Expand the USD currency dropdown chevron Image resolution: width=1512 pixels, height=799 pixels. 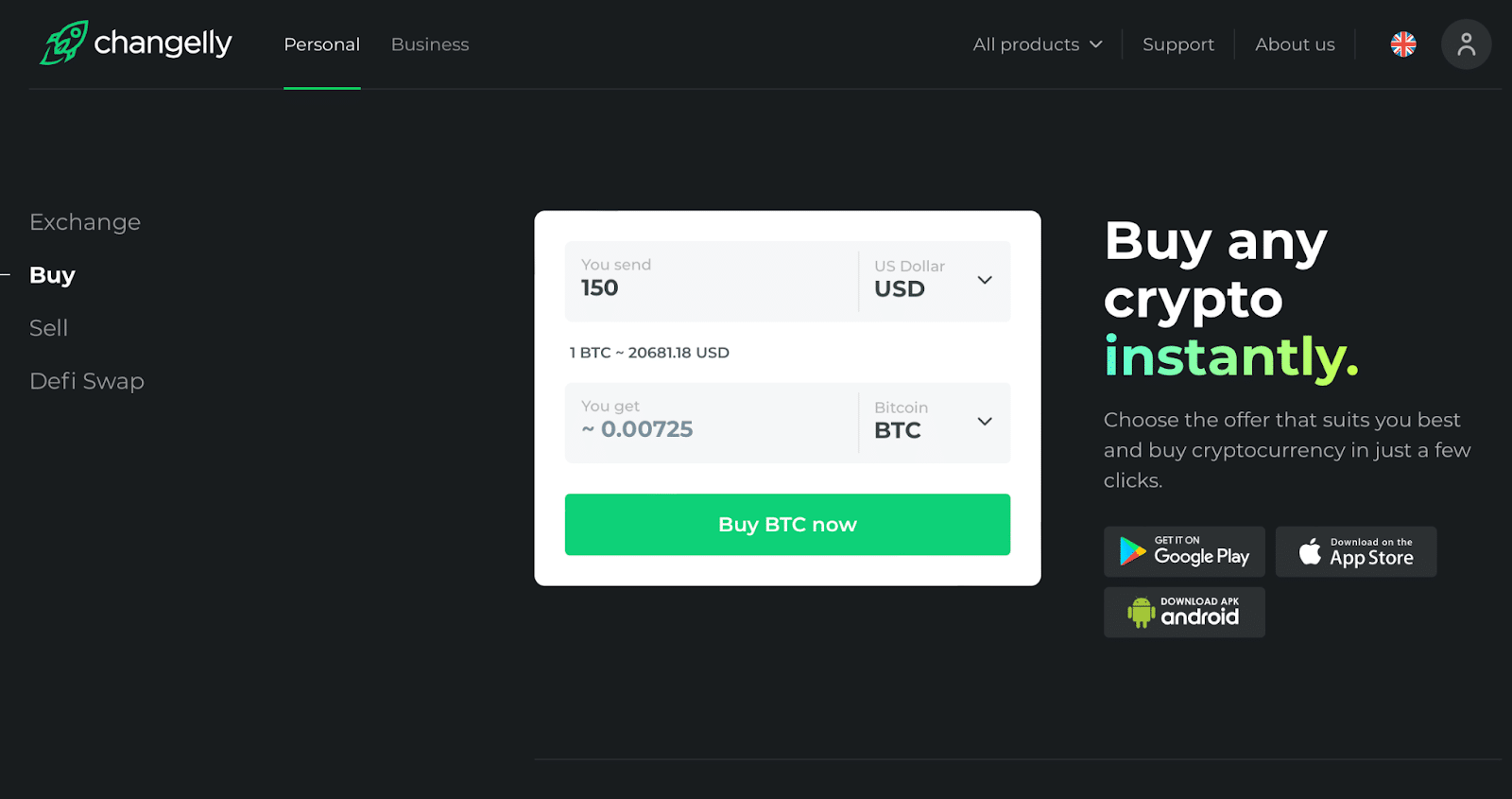(985, 280)
